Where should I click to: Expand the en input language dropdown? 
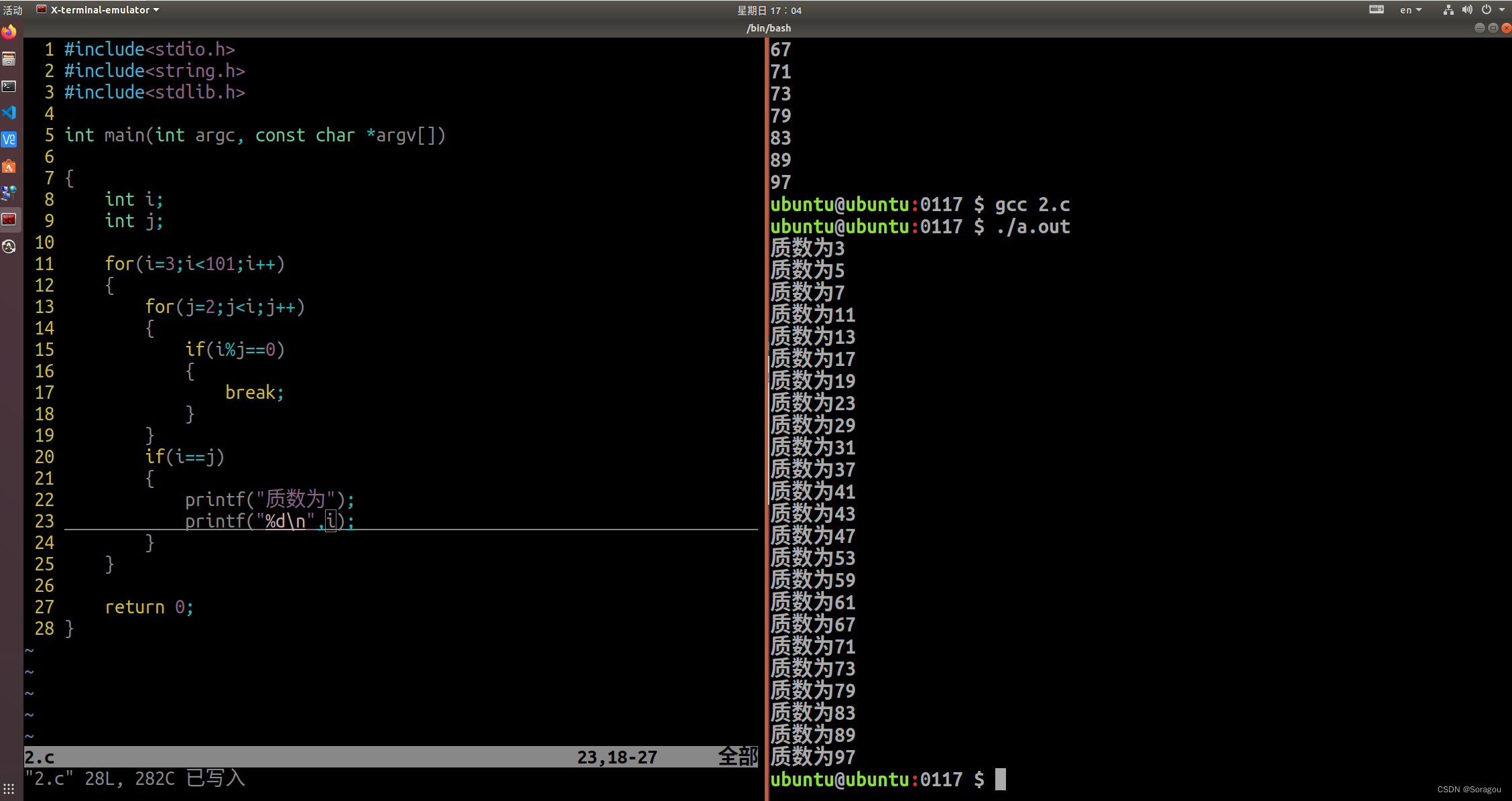tap(1411, 10)
